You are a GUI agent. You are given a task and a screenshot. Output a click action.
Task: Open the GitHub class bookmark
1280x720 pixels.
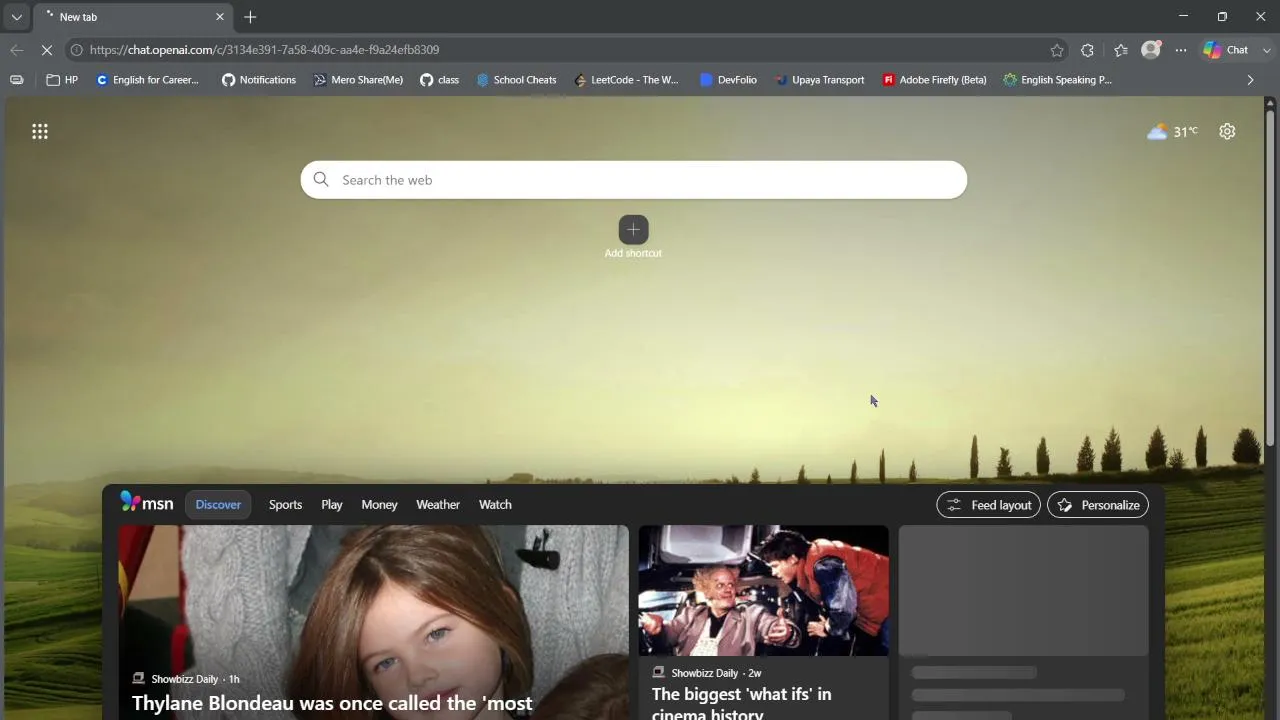click(x=439, y=80)
